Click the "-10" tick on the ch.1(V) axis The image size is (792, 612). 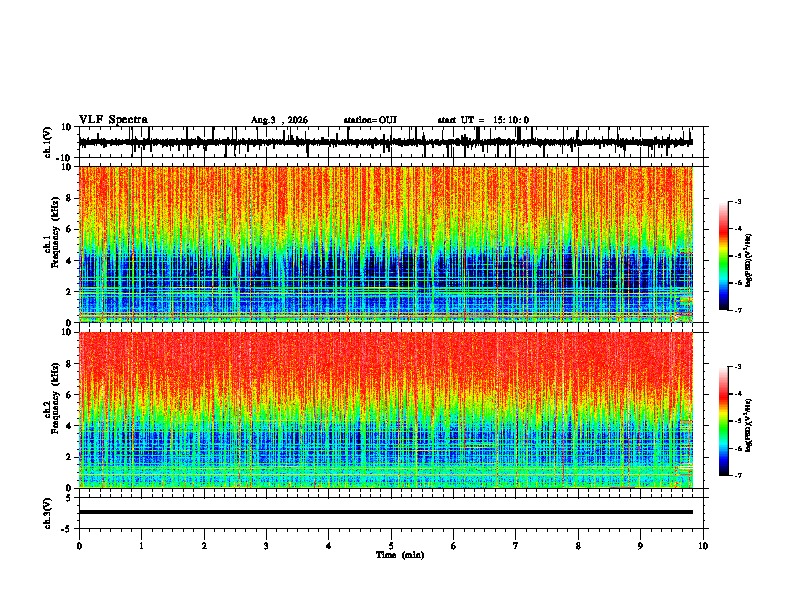click(x=65, y=158)
